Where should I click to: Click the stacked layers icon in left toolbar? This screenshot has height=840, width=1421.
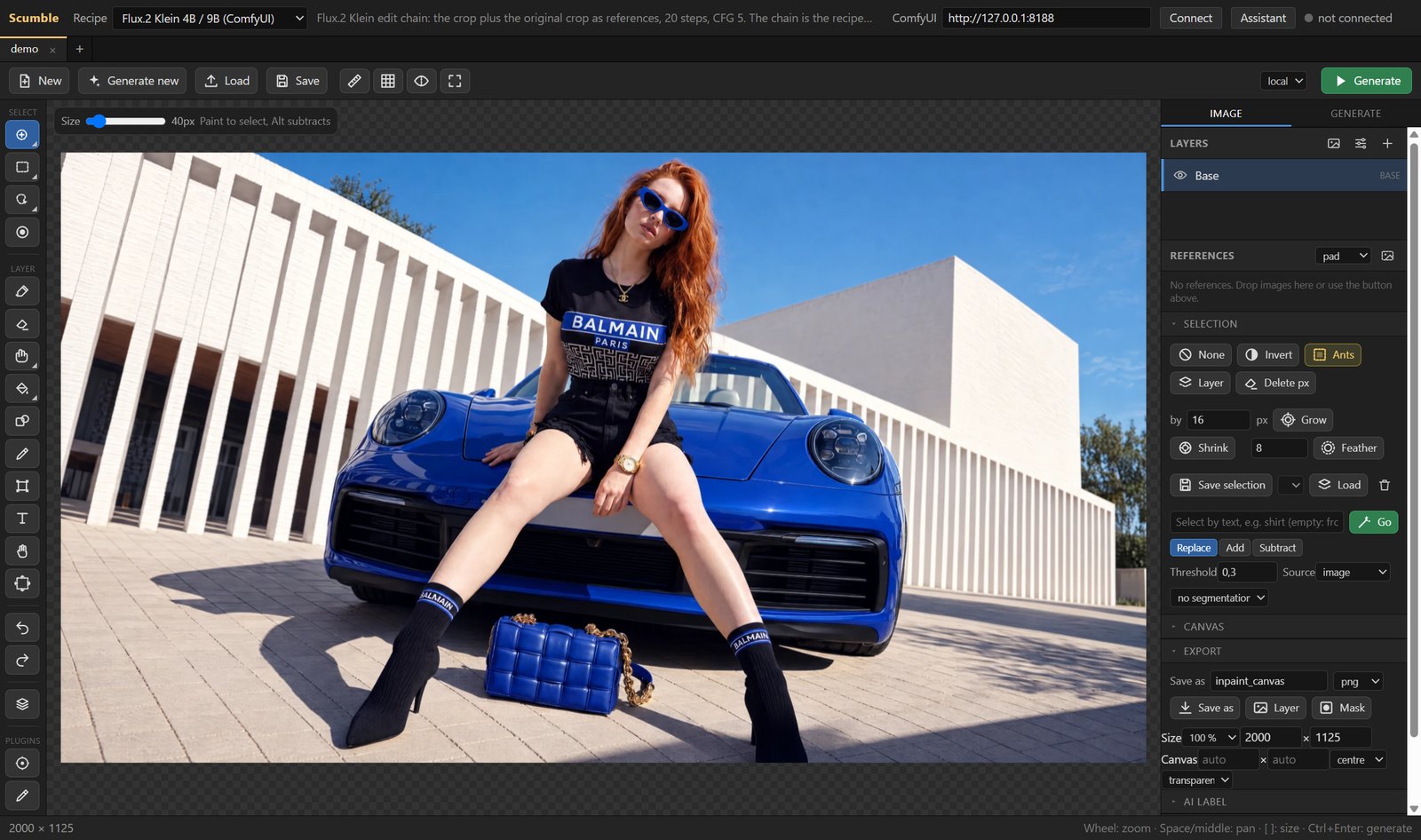click(x=22, y=704)
